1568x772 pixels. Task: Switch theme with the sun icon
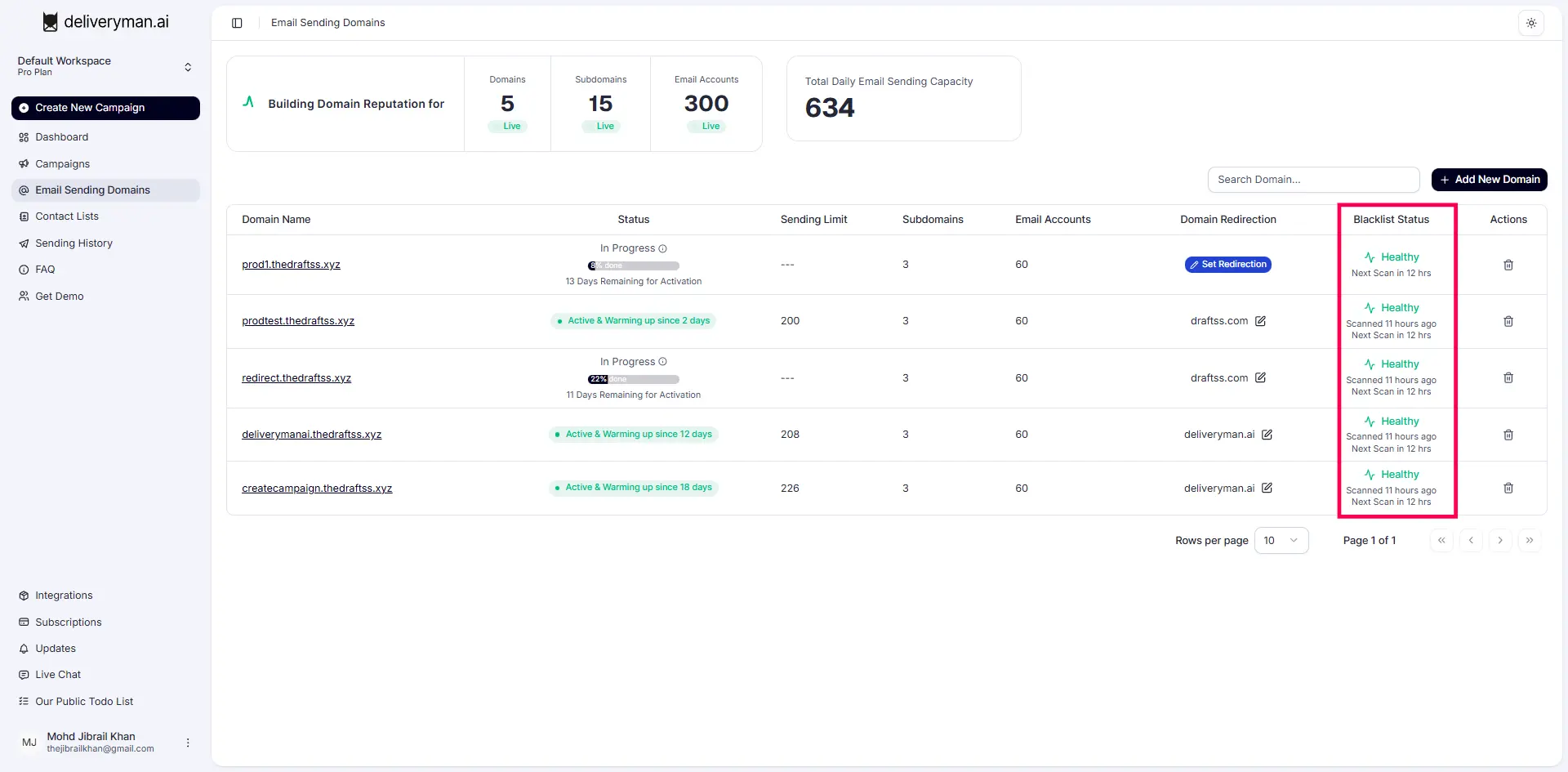pyautogui.click(x=1531, y=23)
